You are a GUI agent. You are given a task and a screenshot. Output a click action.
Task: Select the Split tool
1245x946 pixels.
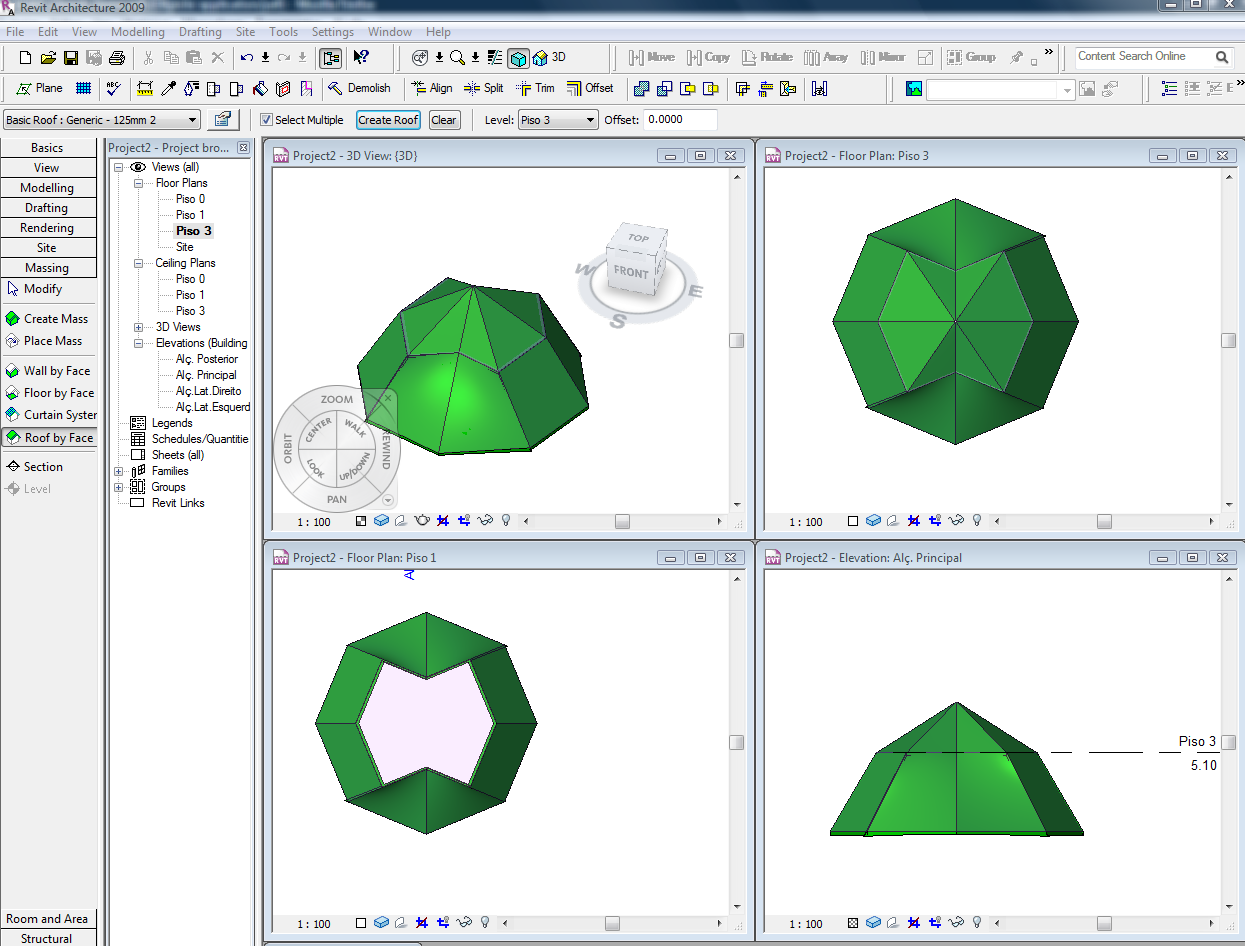click(x=483, y=88)
